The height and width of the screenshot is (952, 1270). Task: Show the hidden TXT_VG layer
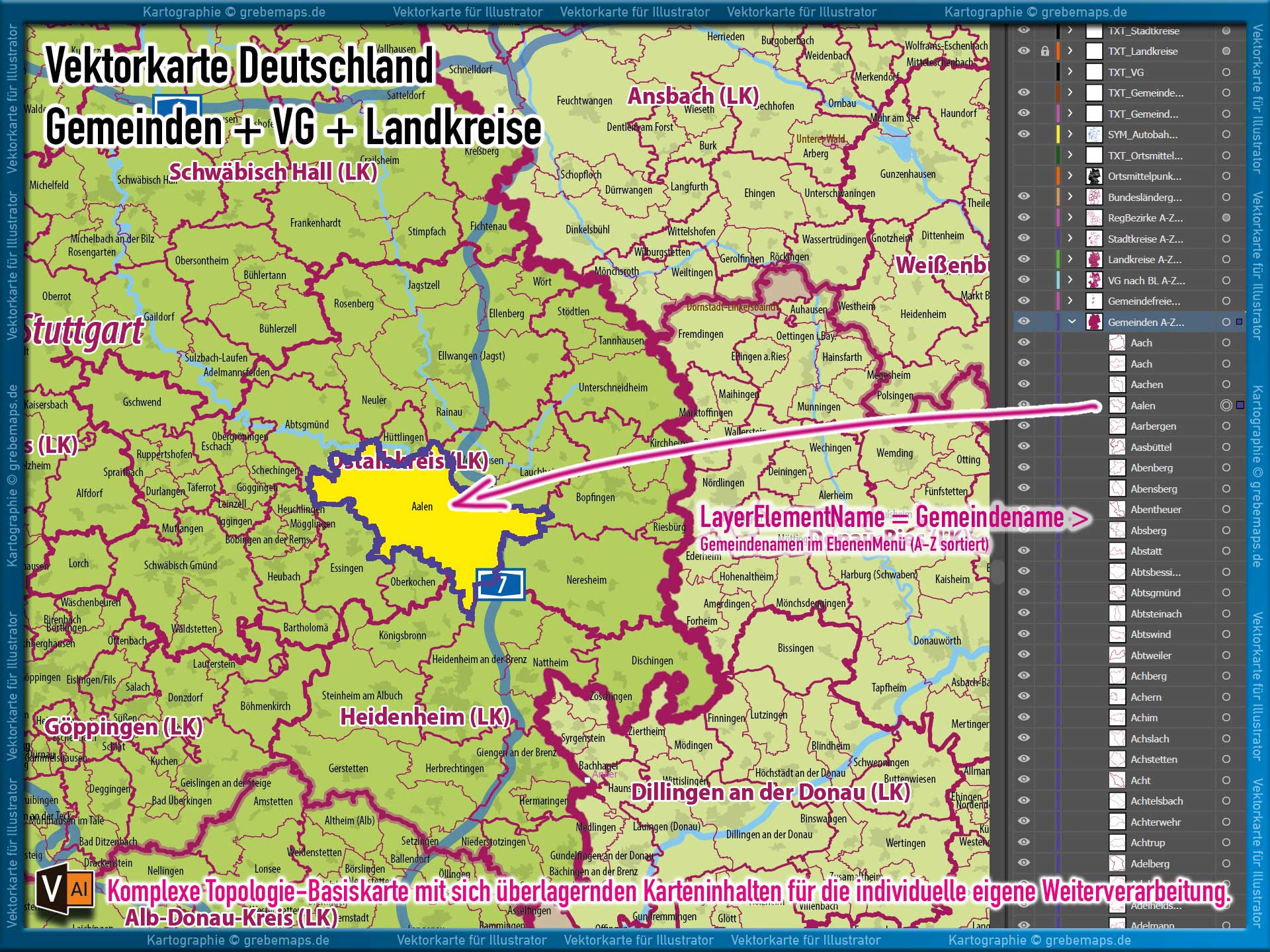pyautogui.click(x=1024, y=72)
